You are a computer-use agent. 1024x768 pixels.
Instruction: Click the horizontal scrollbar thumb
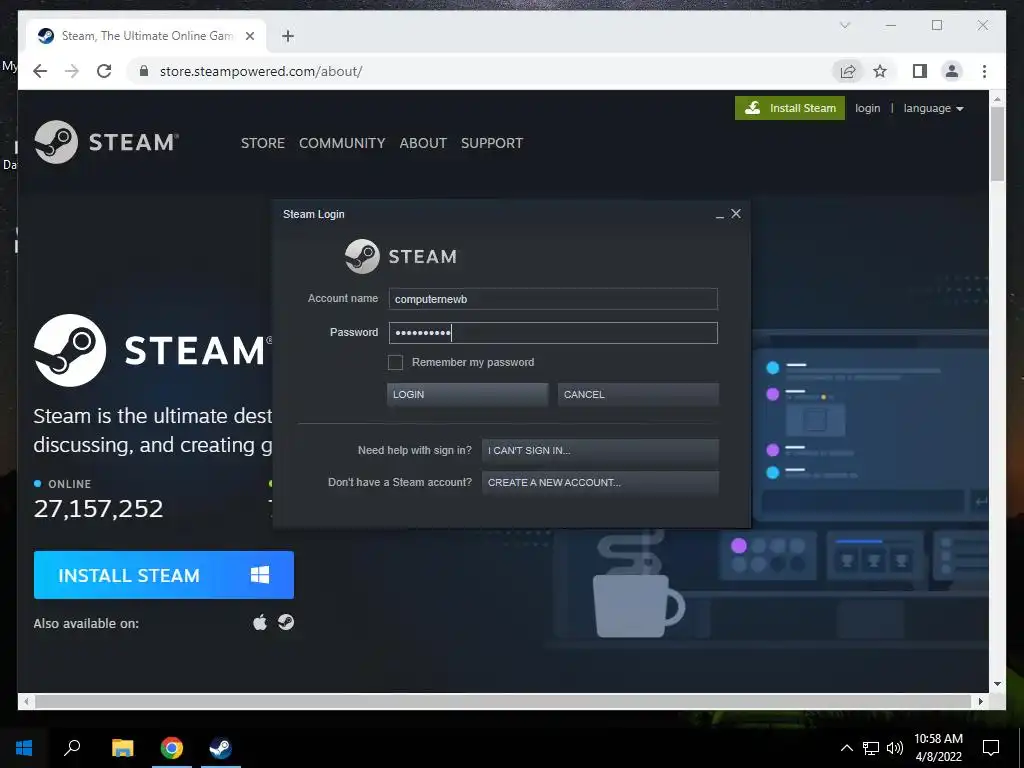click(x=503, y=701)
